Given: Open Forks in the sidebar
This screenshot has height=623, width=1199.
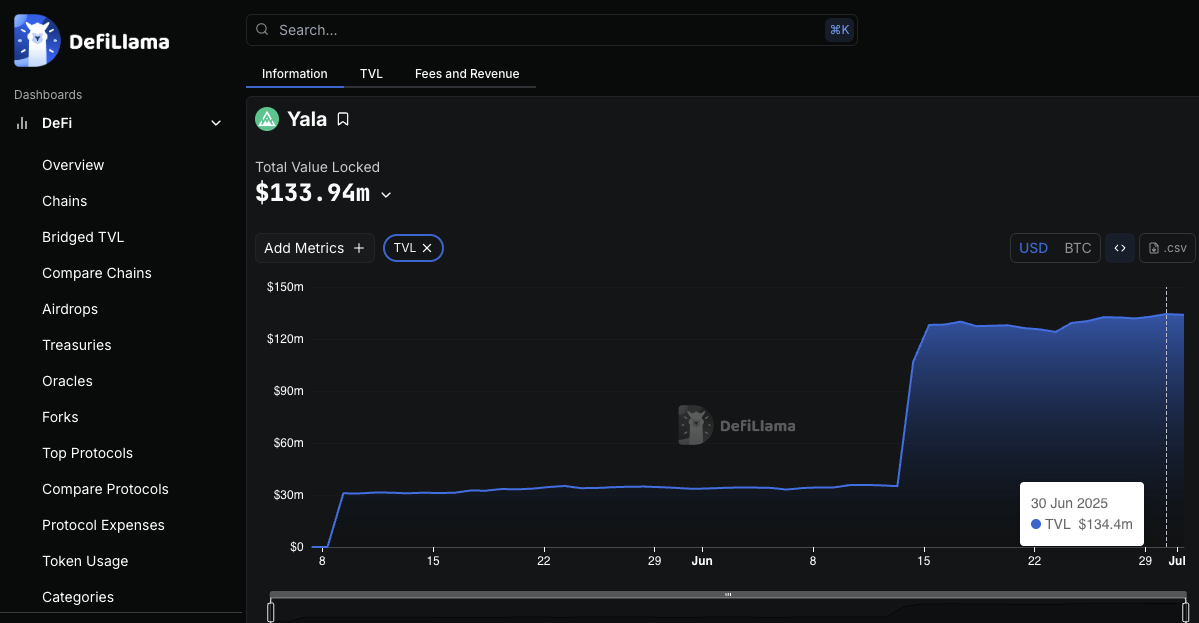Looking at the screenshot, I should tap(60, 417).
